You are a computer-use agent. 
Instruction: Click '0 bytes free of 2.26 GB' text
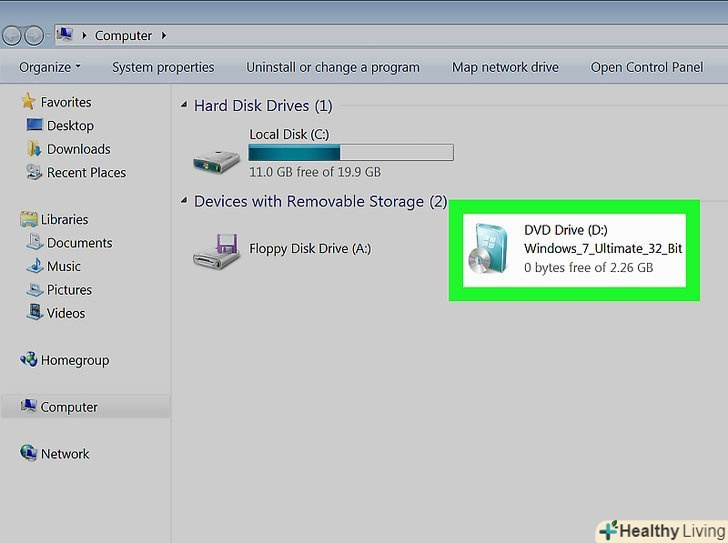pyautogui.click(x=588, y=268)
